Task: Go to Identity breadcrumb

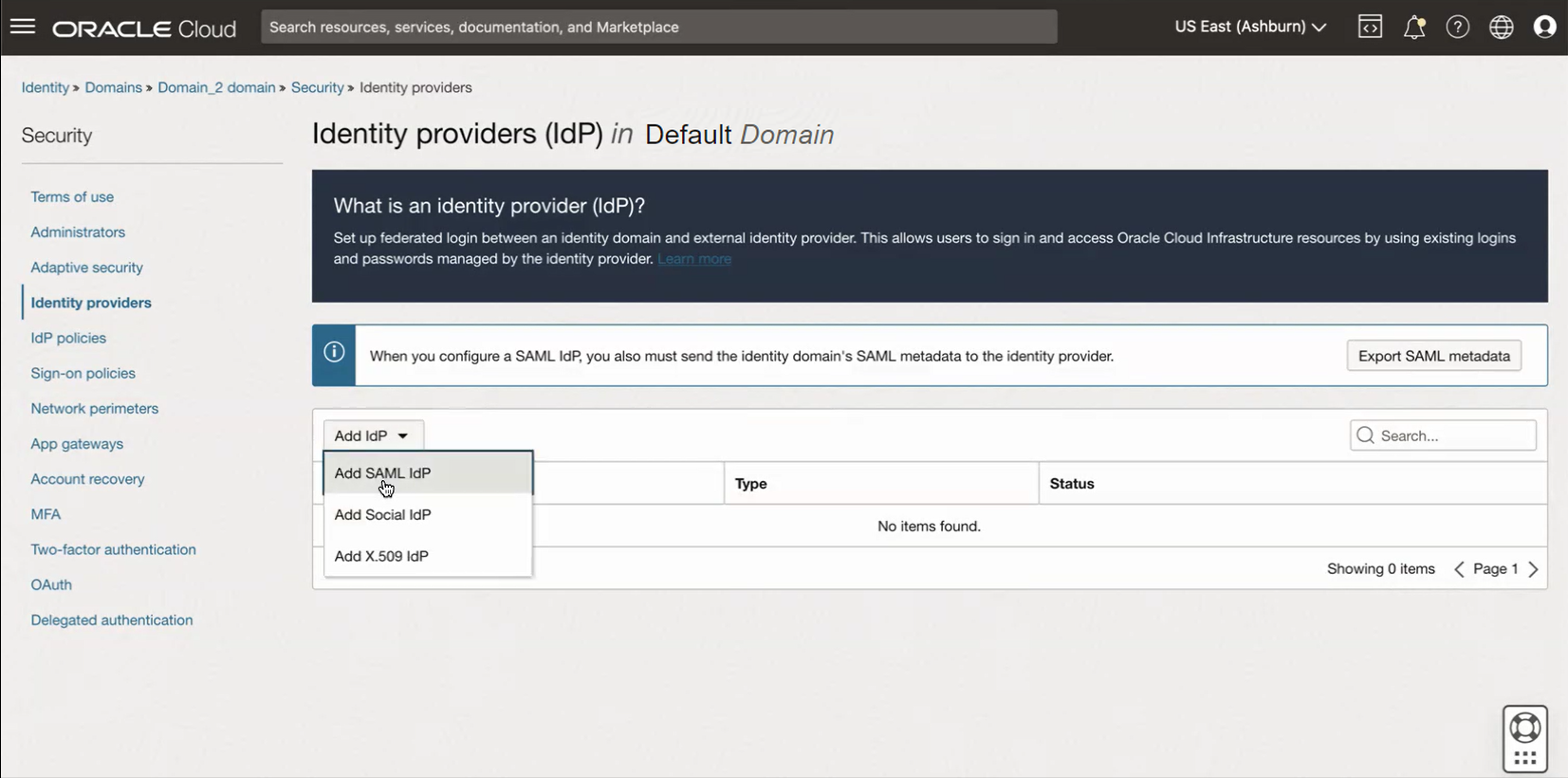Action: (46, 87)
